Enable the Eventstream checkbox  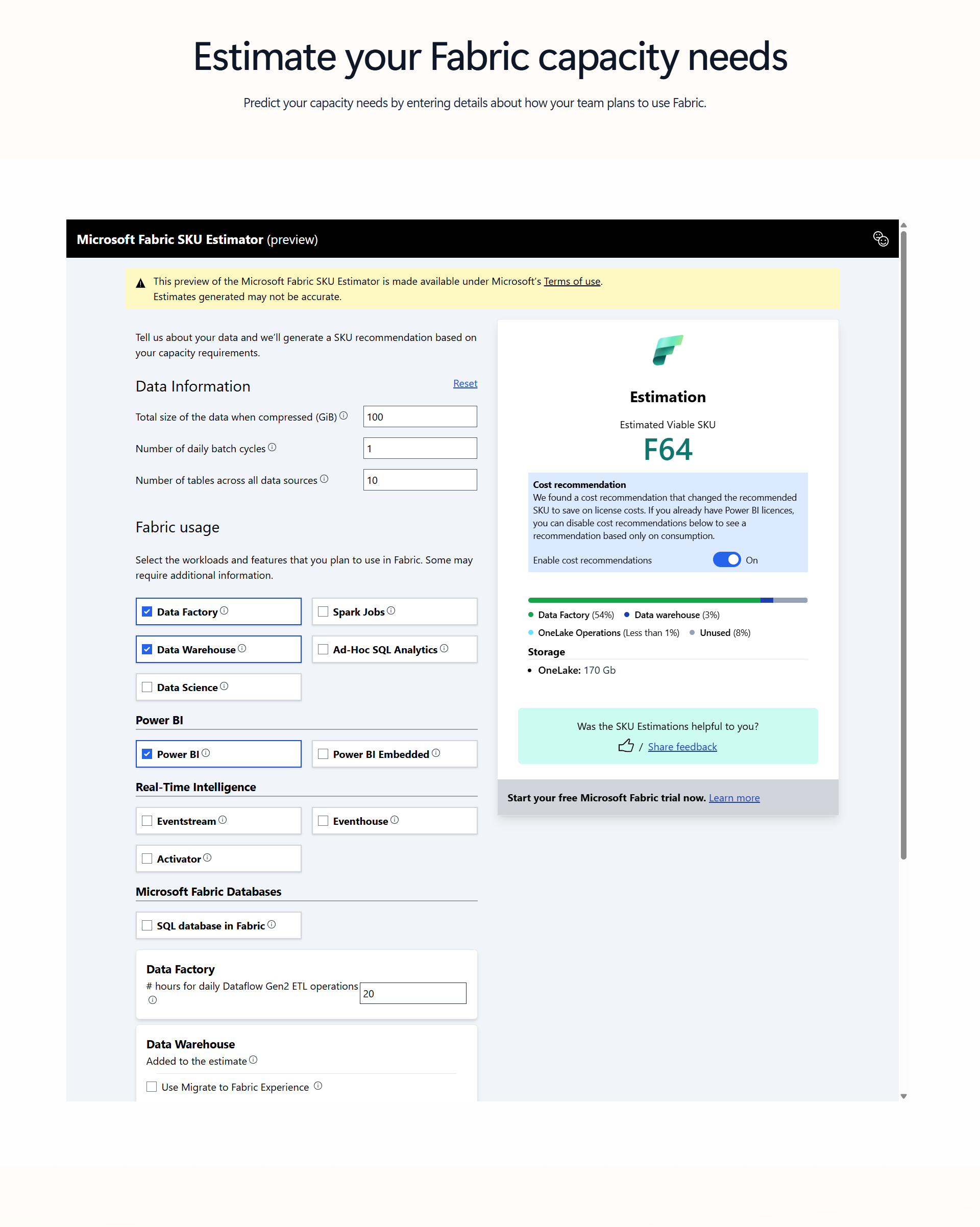148,821
